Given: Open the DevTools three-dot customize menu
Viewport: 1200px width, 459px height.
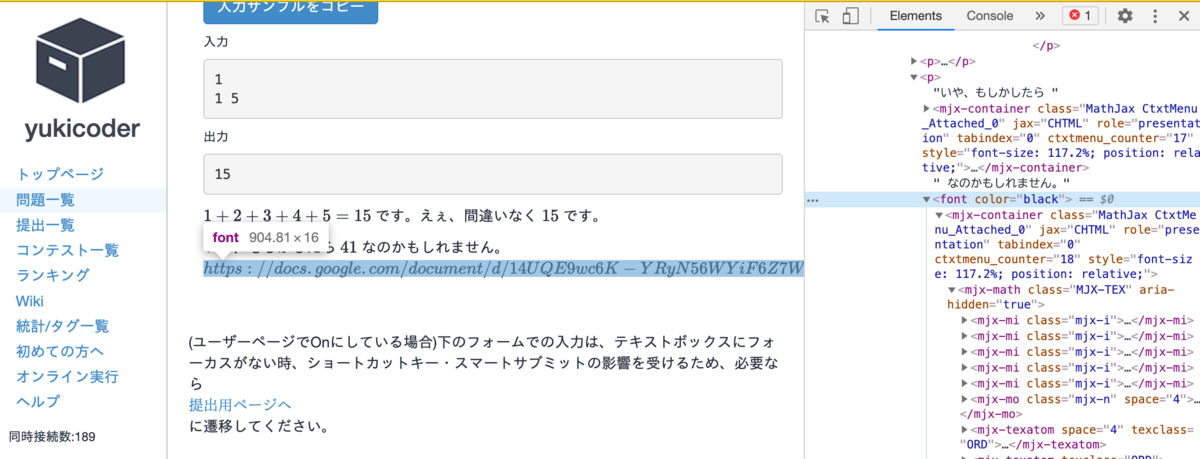Looking at the screenshot, I should 1153,16.
